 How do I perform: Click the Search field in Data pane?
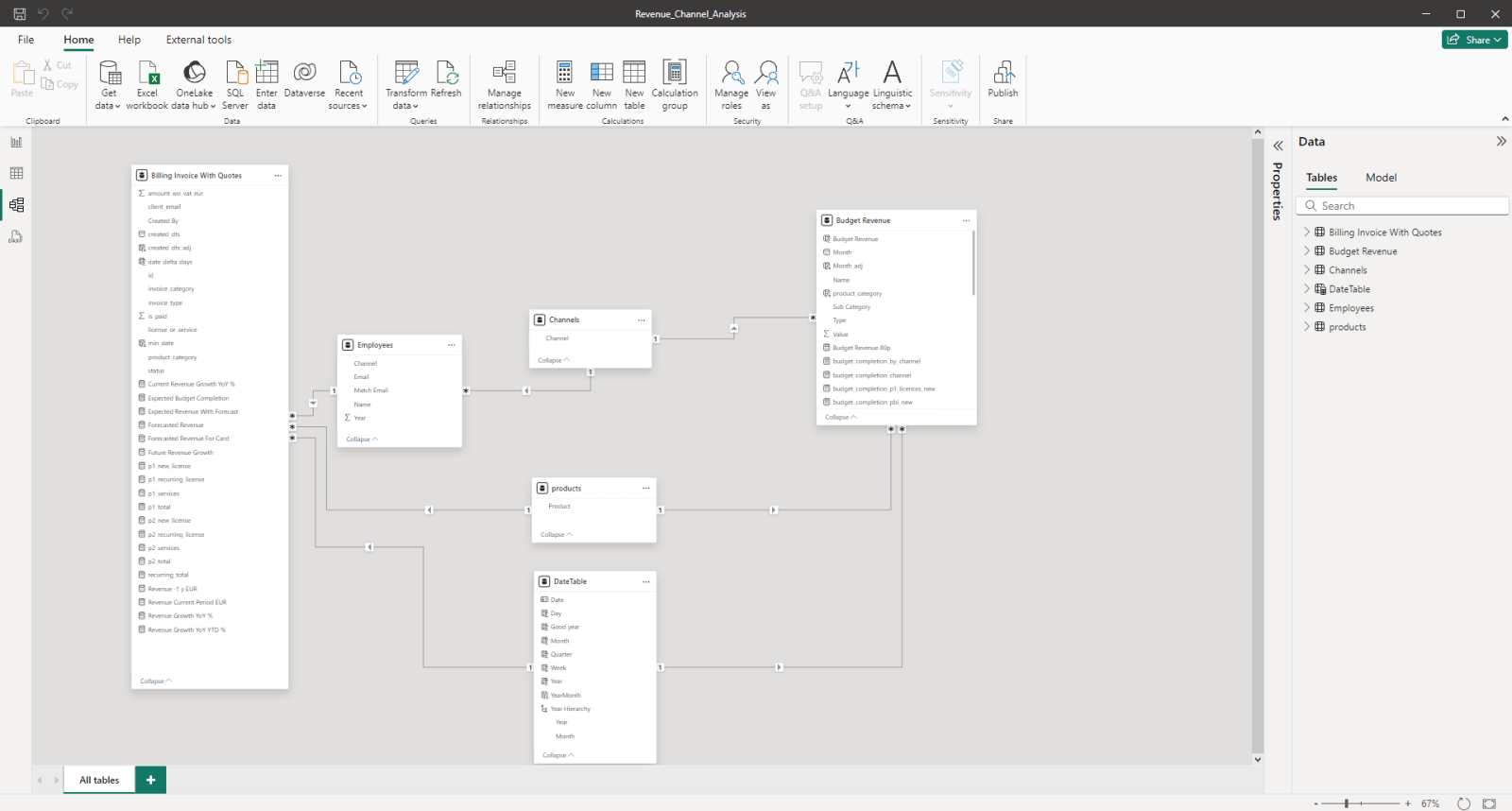(1402, 205)
